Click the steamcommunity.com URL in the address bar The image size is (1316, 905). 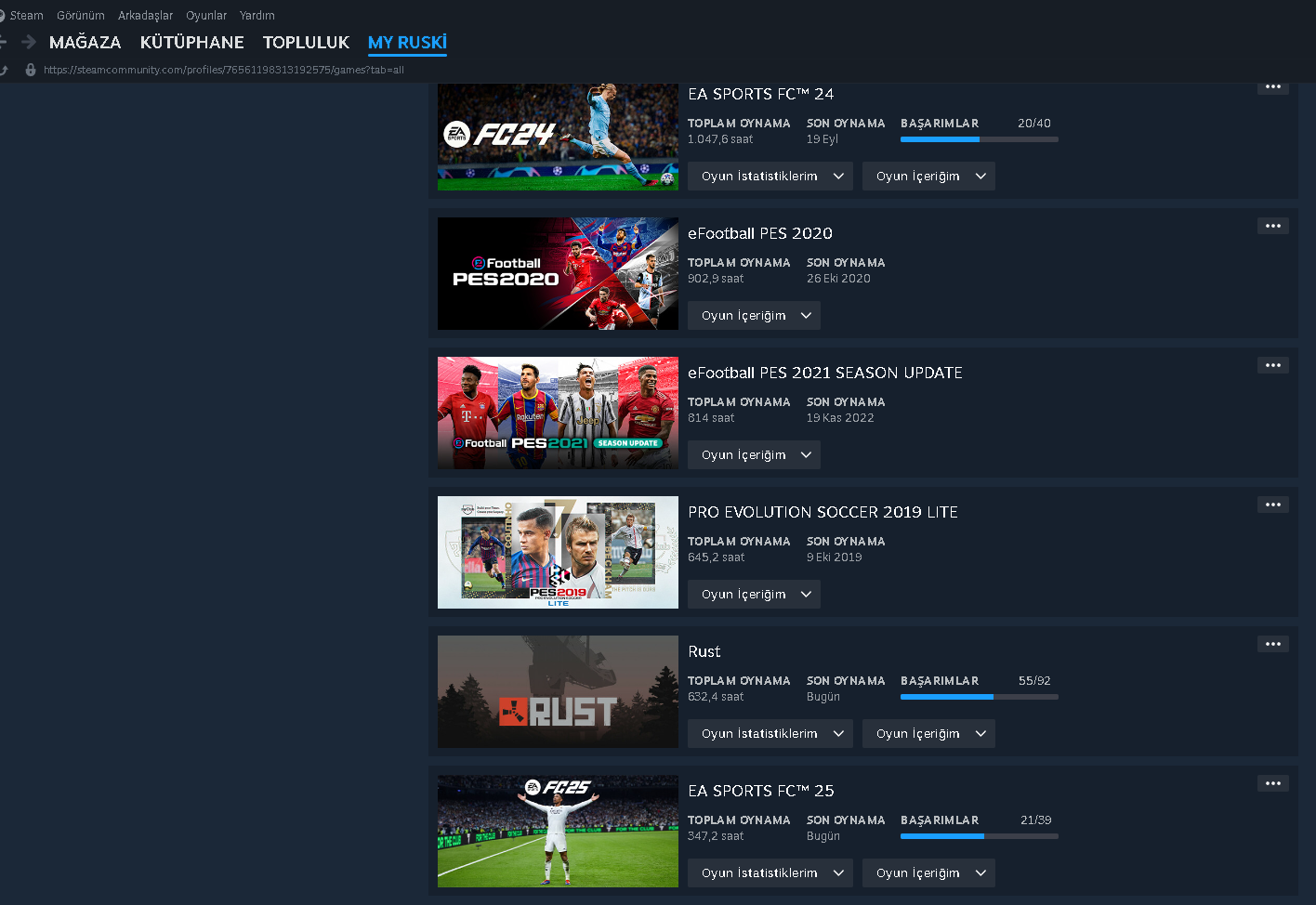224,70
